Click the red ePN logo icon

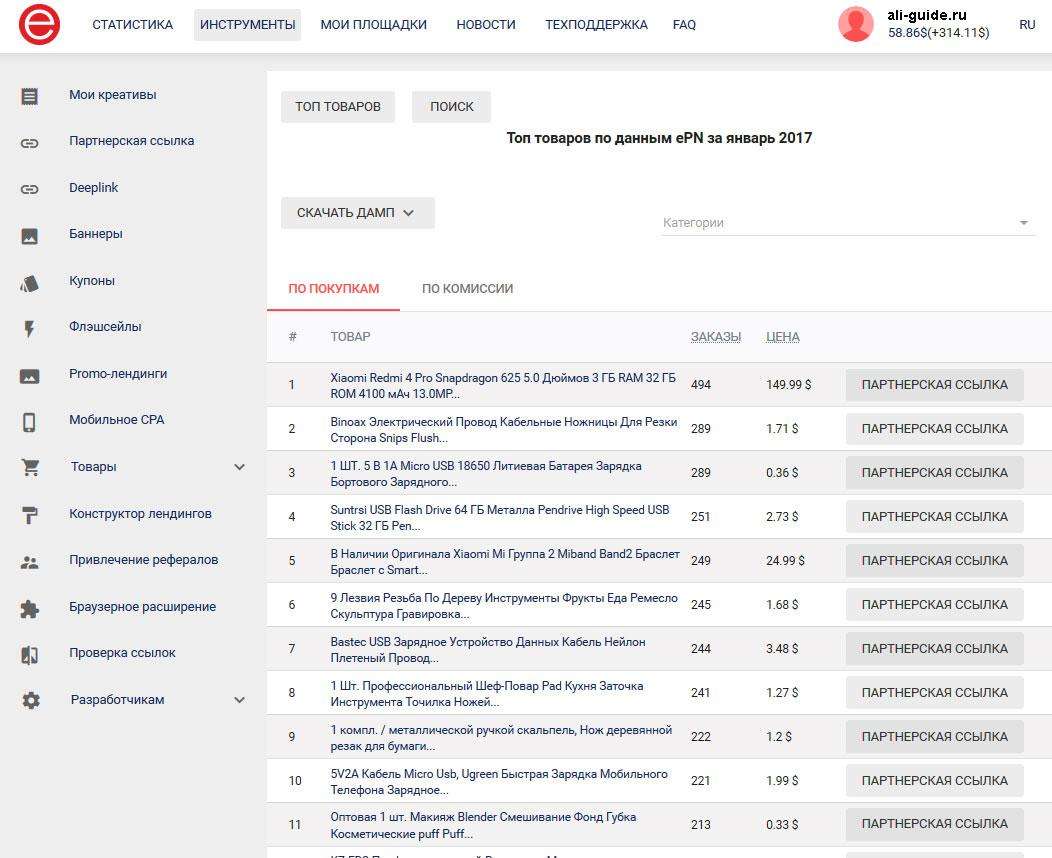39,24
